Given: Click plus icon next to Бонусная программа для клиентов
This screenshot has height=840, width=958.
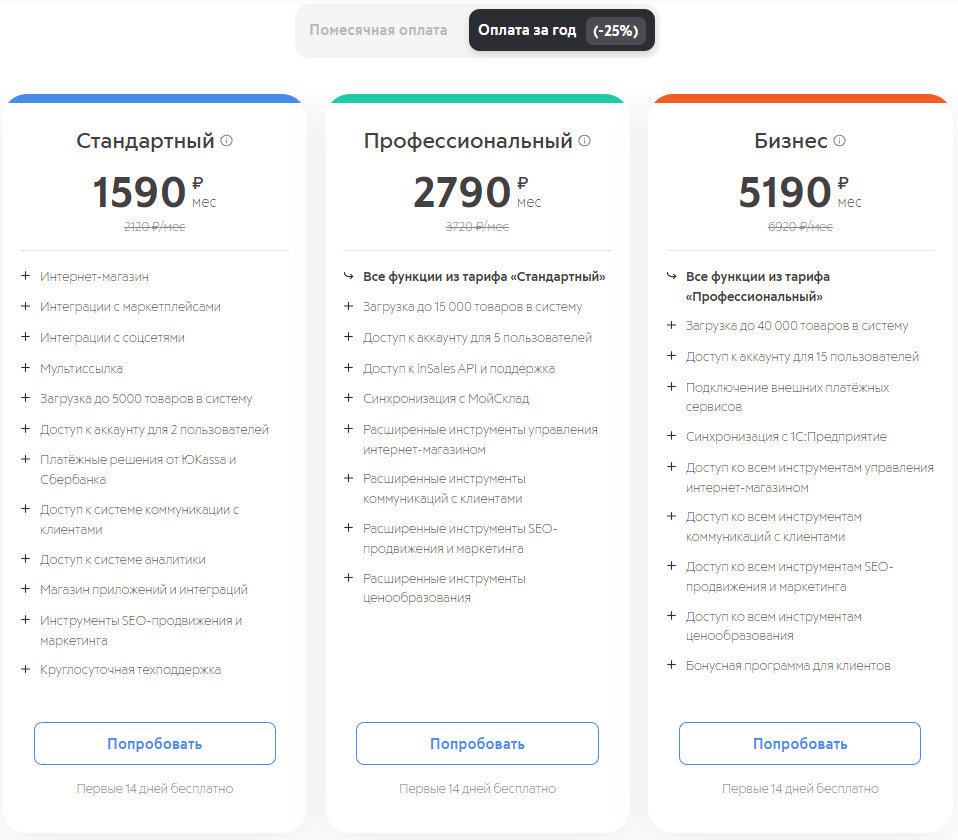Looking at the screenshot, I should coord(671,665).
